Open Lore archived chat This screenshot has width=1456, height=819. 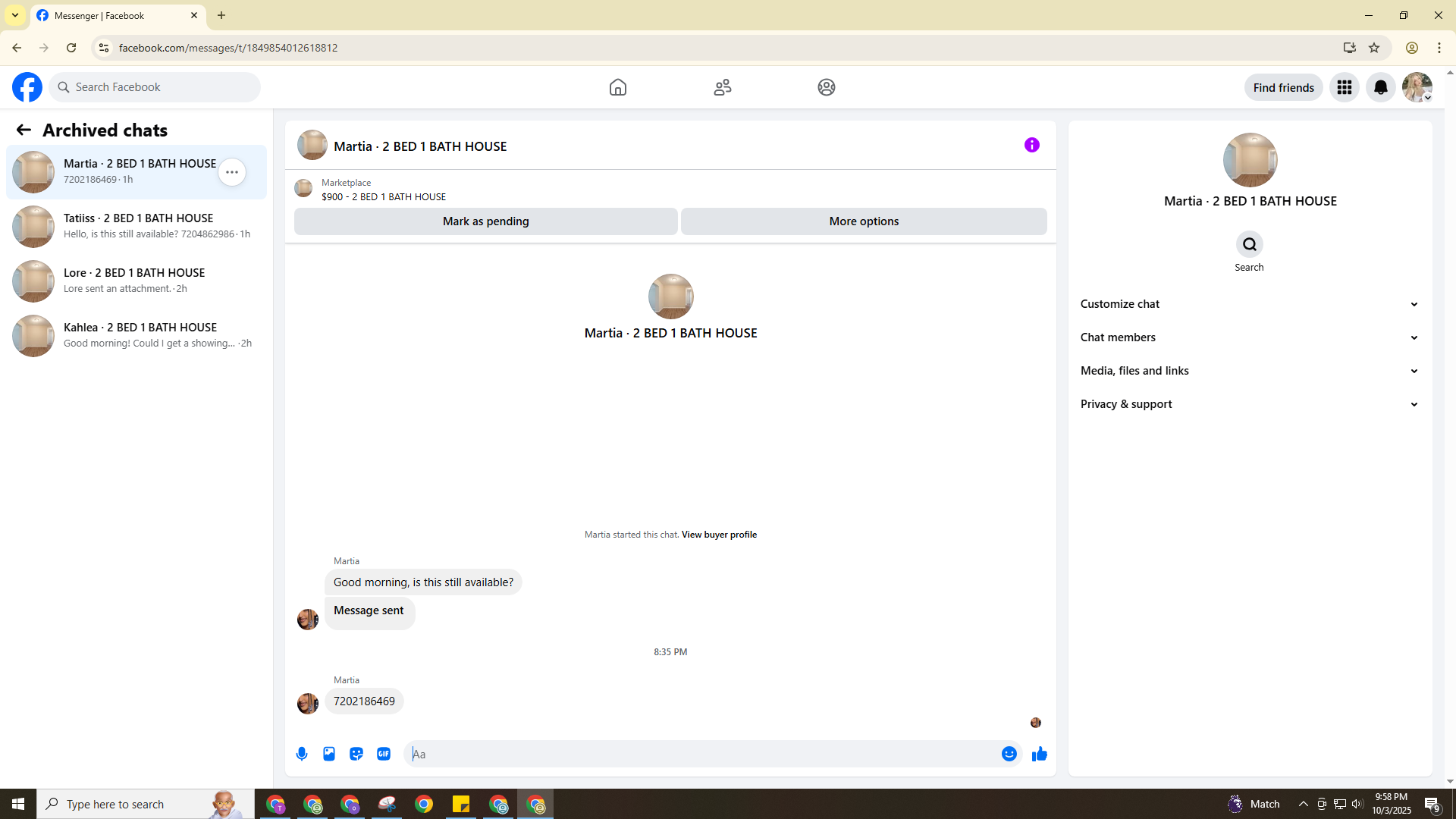136,281
